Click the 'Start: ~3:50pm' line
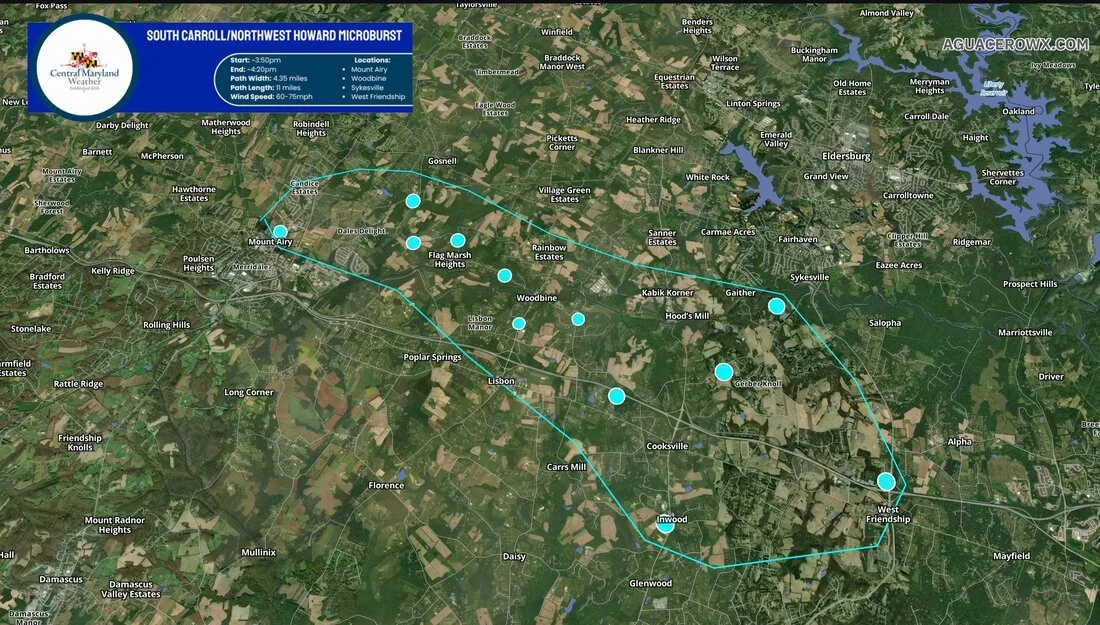This screenshot has width=1100, height=625. pyautogui.click(x=255, y=60)
